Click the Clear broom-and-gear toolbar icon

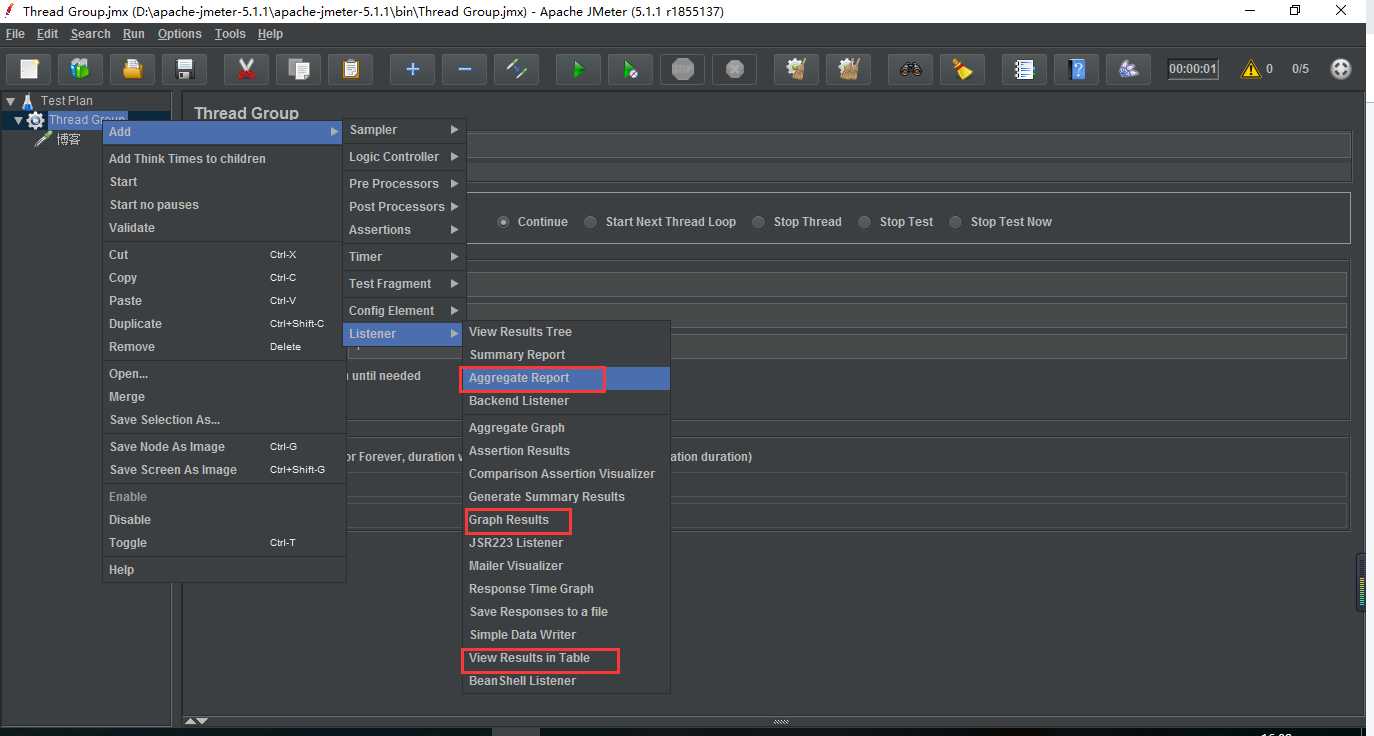pyautogui.click(x=796, y=69)
